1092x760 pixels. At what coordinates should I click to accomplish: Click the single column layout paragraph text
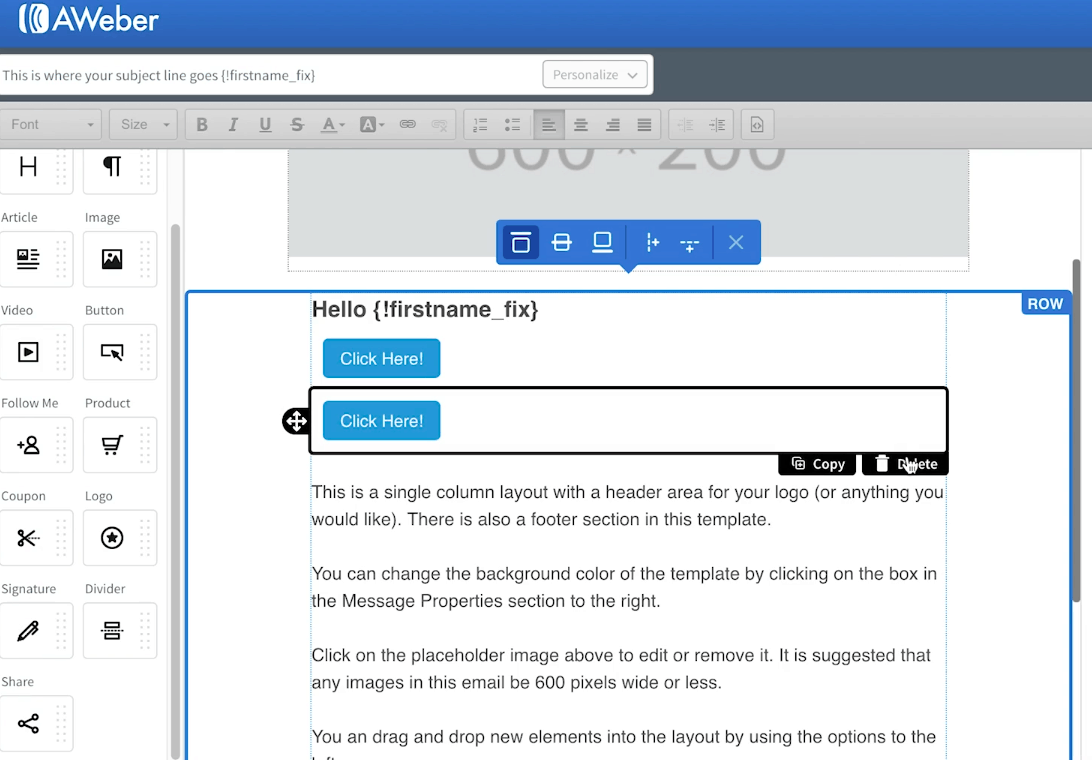pyautogui.click(x=627, y=506)
